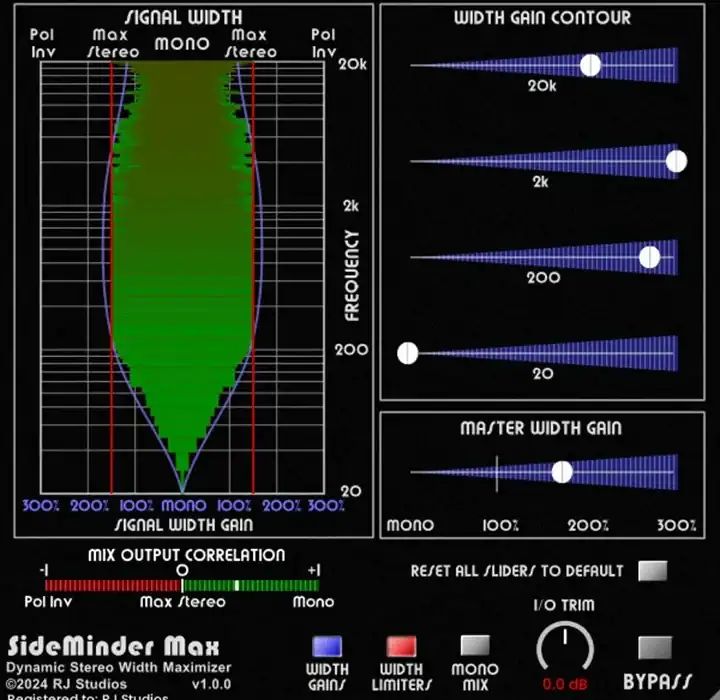This screenshot has width=720, height=700.
Task: Click the SideMinder Max logo text
Action: 113,646
